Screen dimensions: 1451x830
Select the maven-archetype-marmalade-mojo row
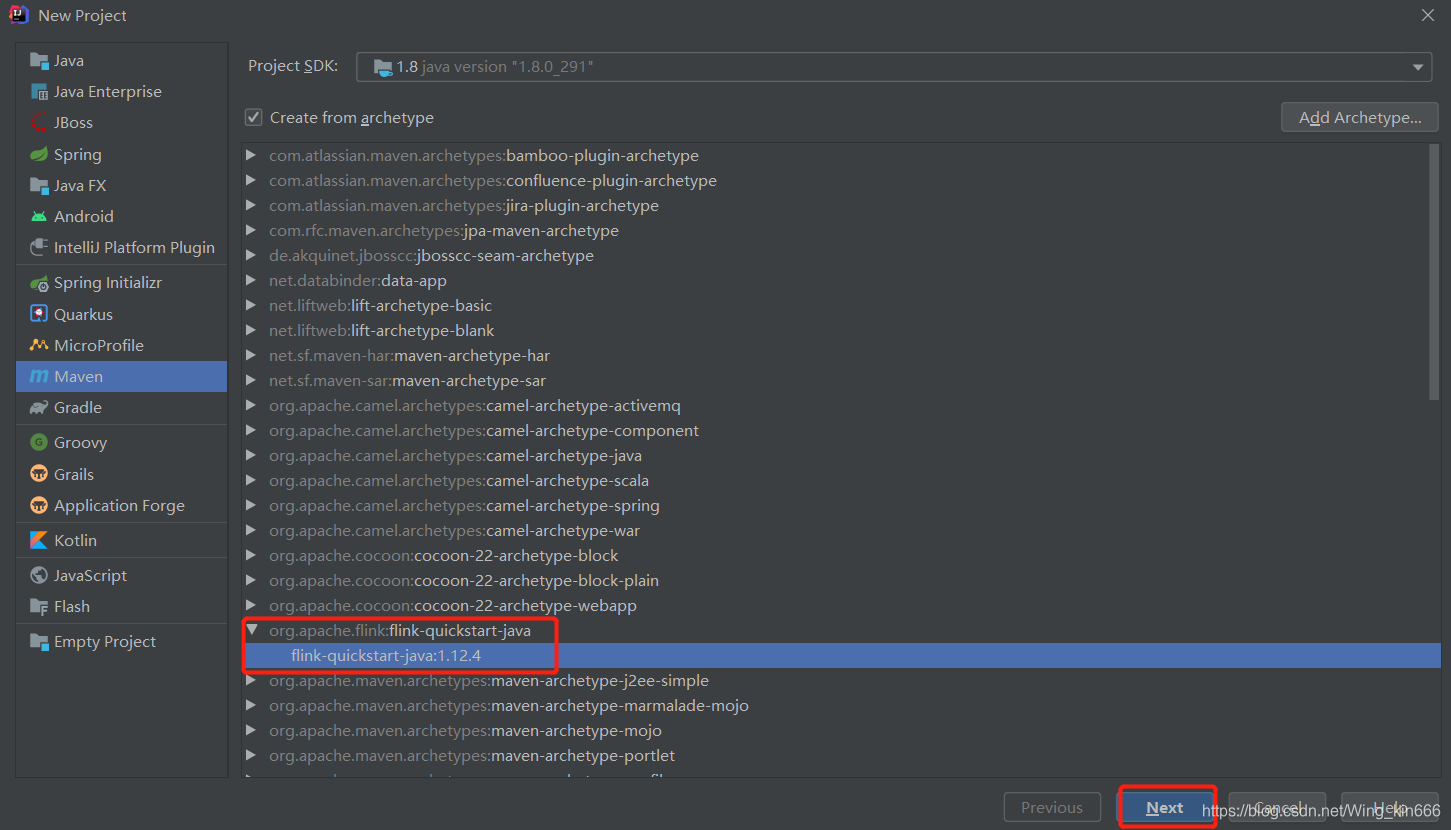[842, 706]
